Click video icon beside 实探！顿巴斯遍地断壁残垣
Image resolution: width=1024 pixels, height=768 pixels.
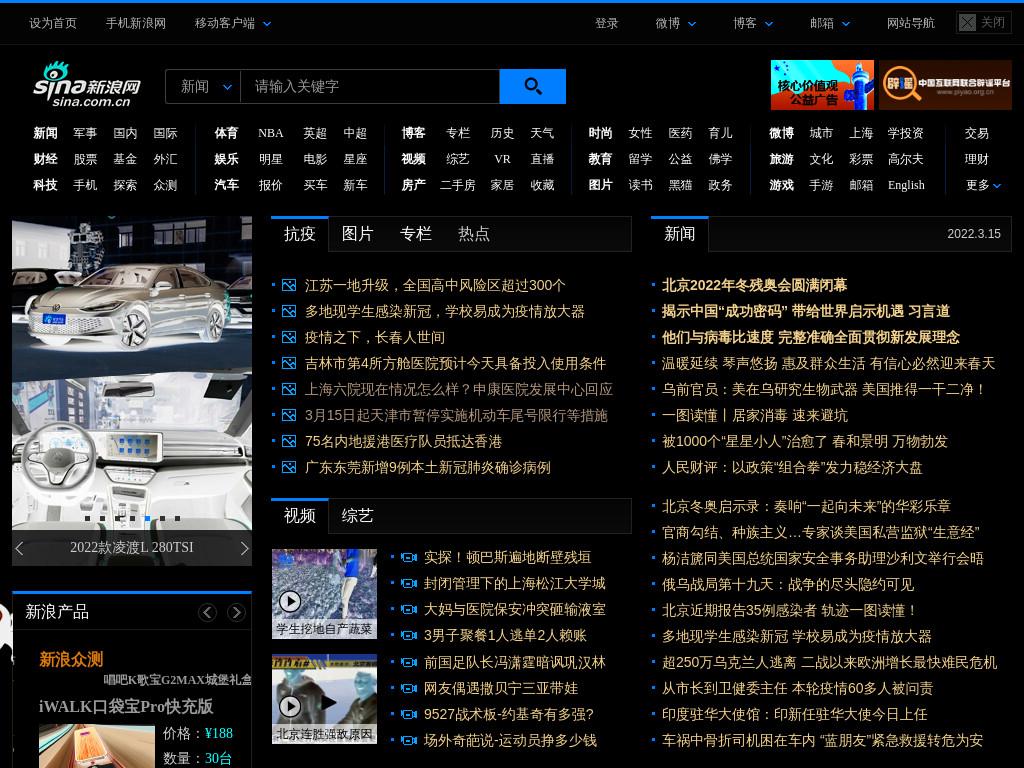click(x=409, y=558)
